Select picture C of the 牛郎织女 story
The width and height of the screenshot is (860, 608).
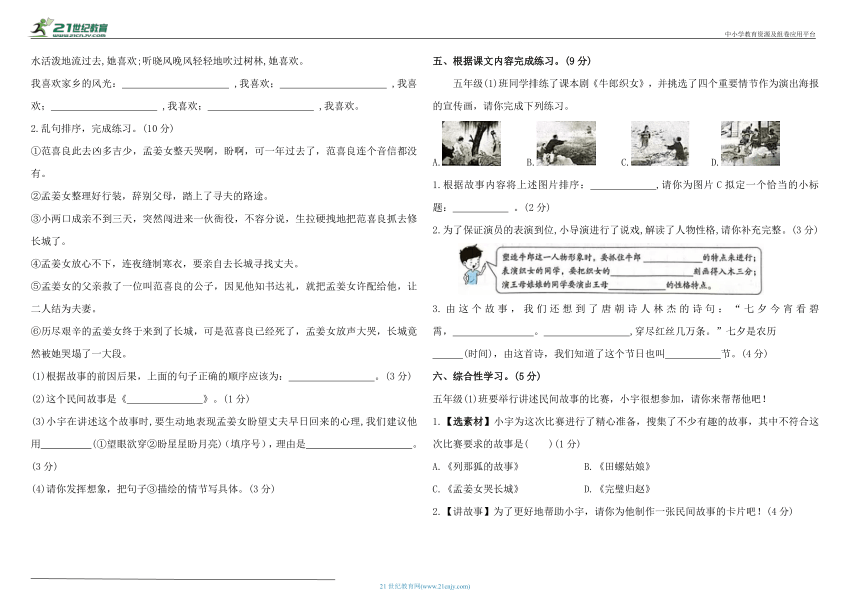(x=660, y=144)
